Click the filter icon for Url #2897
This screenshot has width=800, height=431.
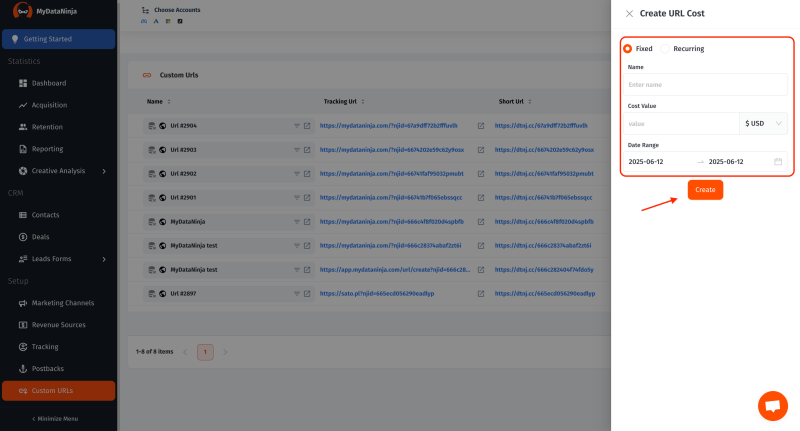click(296, 294)
